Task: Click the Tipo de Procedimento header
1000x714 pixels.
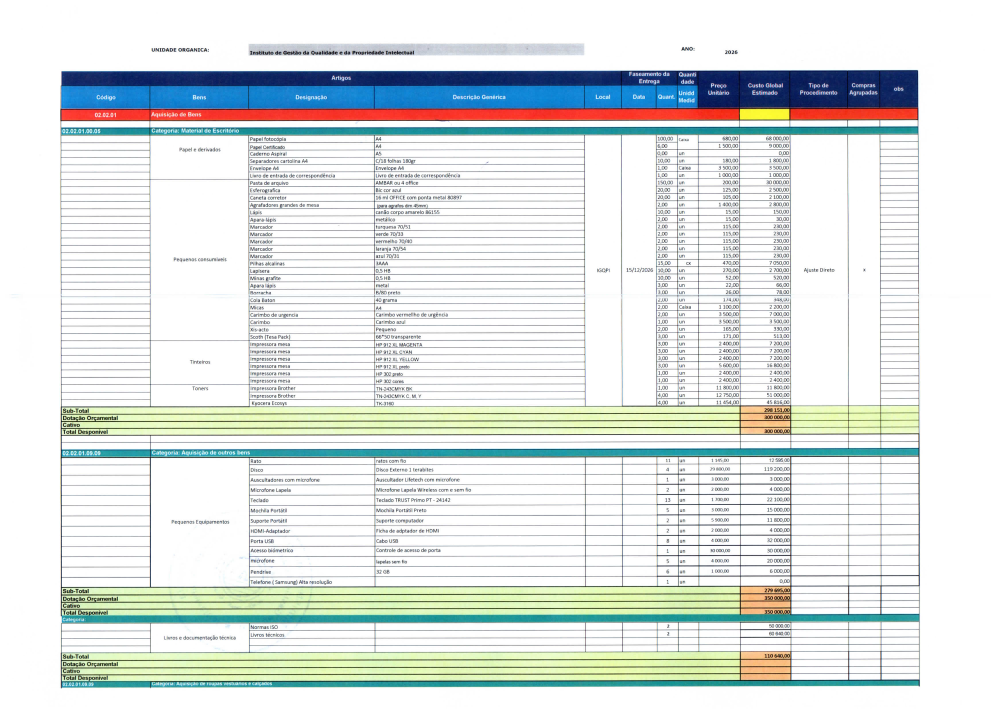Action: (814, 89)
